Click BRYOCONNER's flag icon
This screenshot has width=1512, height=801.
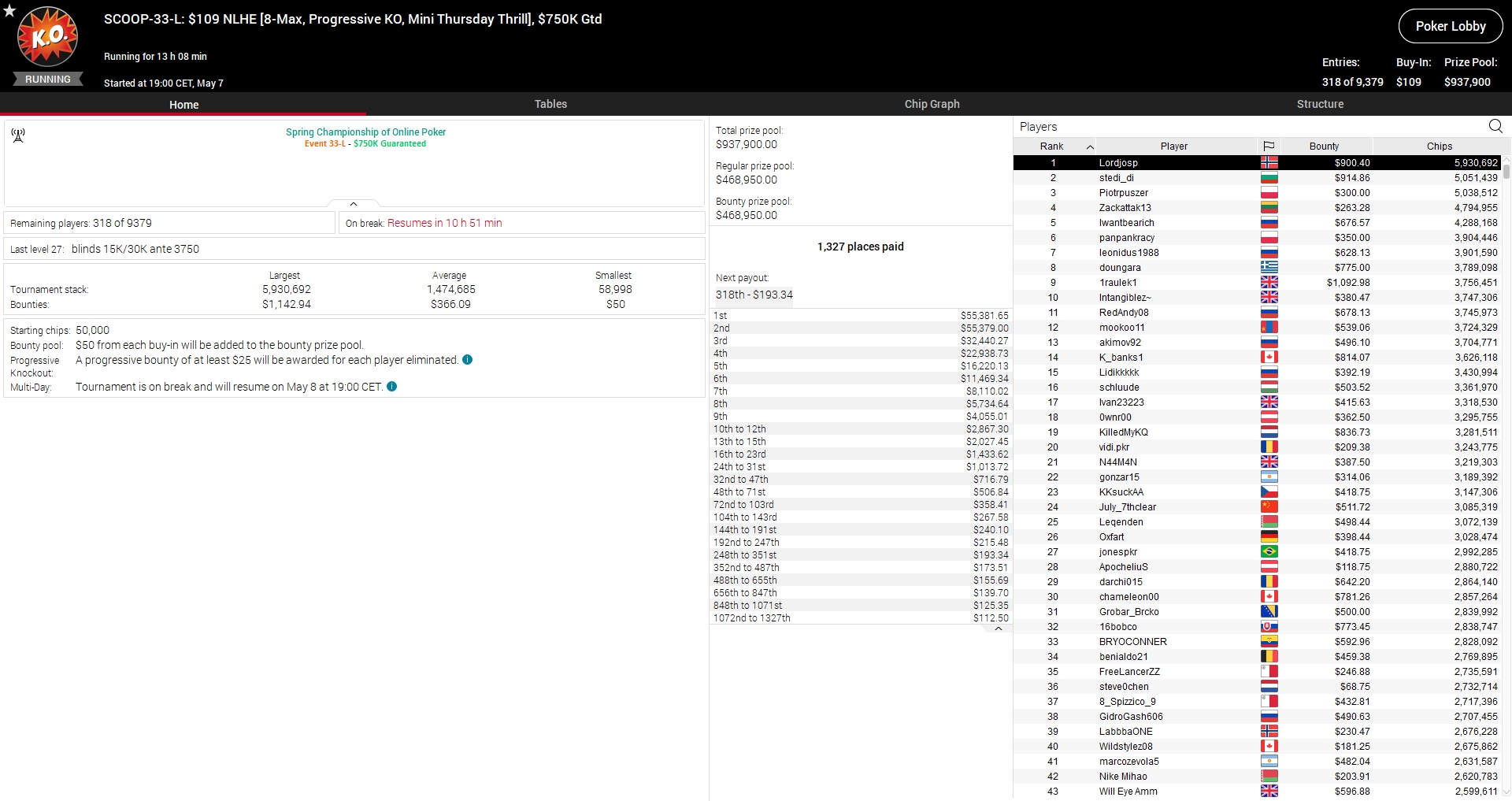[x=1269, y=642]
